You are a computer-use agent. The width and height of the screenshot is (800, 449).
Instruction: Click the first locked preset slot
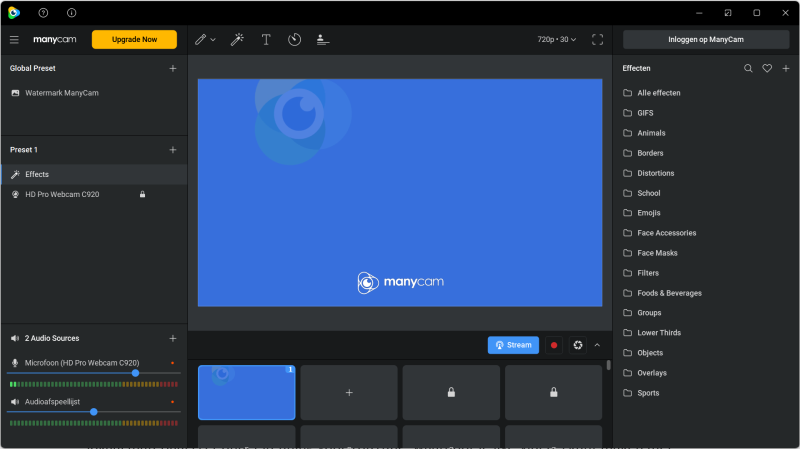[x=451, y=392]
